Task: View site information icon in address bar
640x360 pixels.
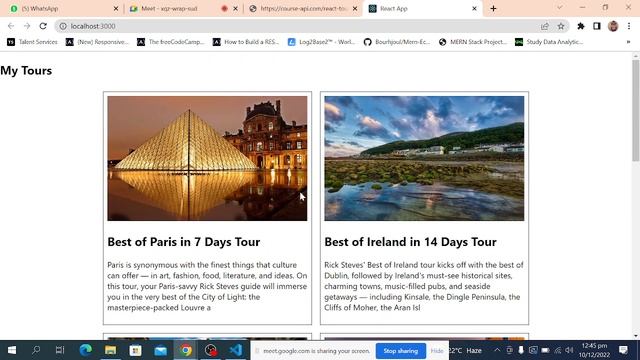Action: click(x=63, y=26)
